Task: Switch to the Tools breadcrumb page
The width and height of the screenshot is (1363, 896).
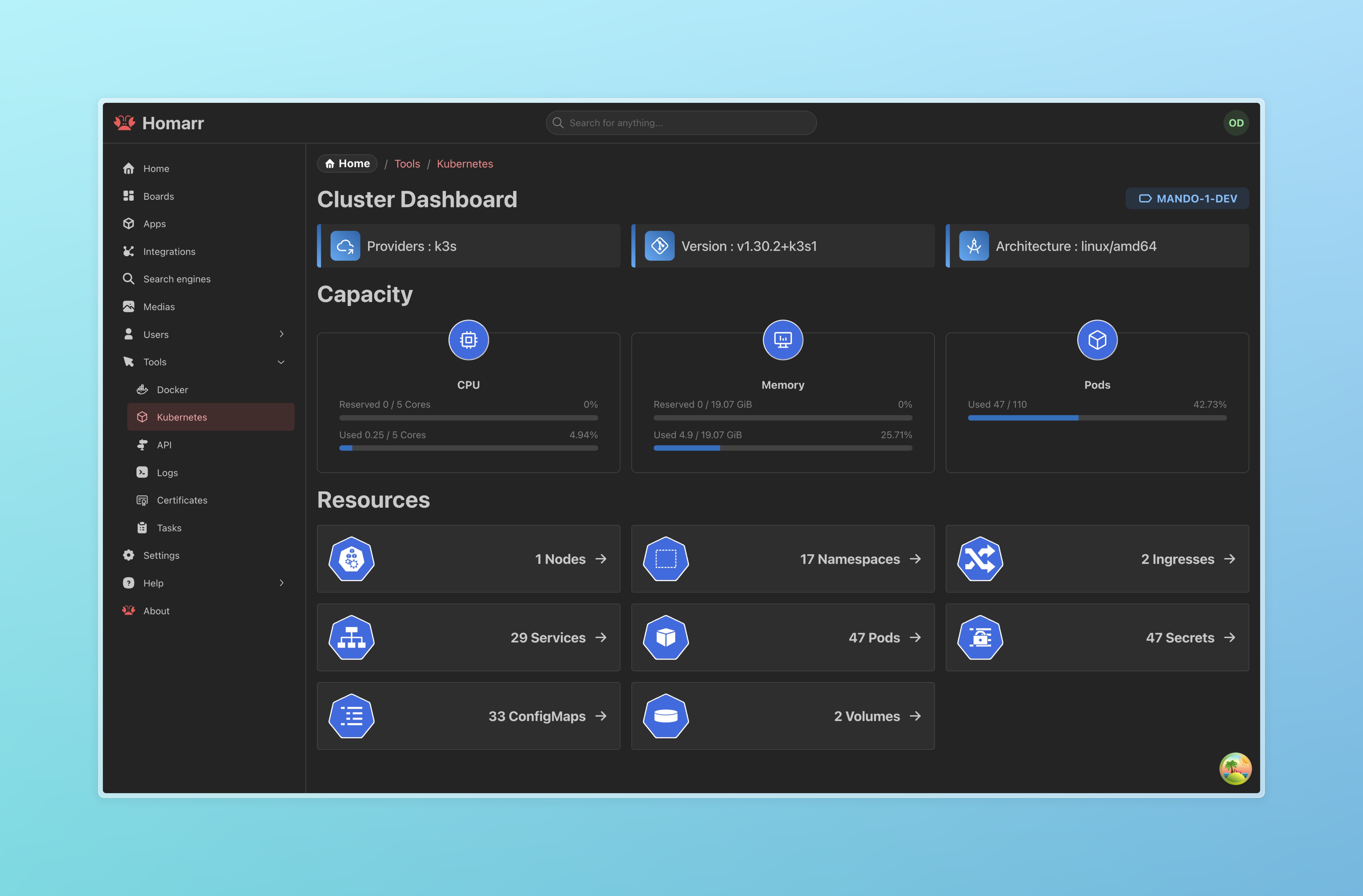Action: 407,163
